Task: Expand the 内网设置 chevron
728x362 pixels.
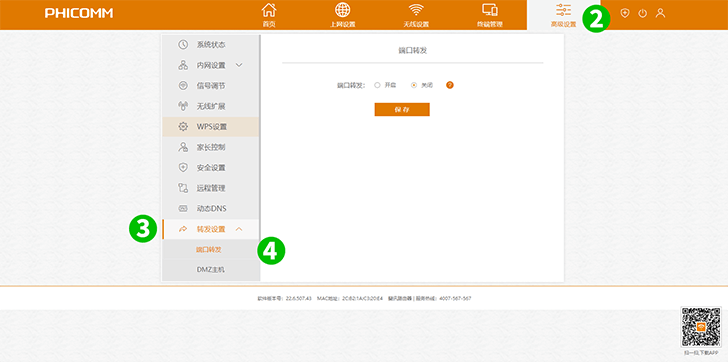Action: tap(239, 65)
